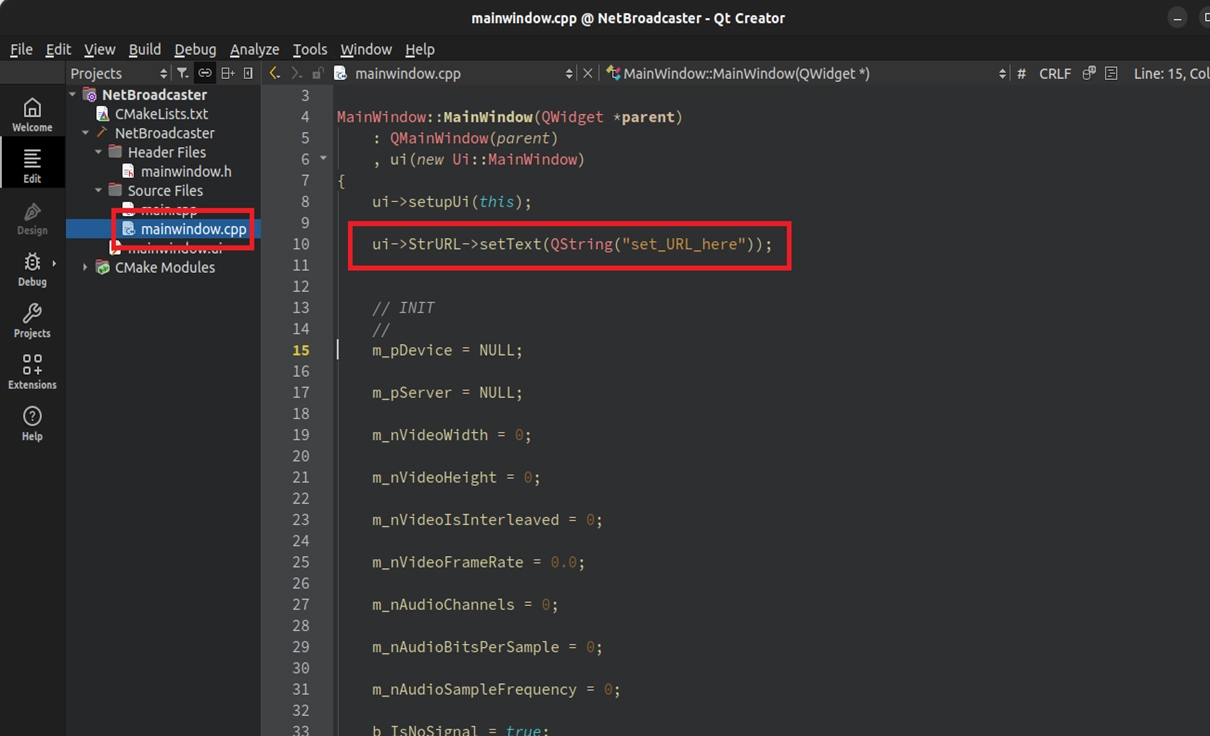Select the NetBroadcaster root project
This screenshot has width=1210, height=736.
tap(154, 95)
